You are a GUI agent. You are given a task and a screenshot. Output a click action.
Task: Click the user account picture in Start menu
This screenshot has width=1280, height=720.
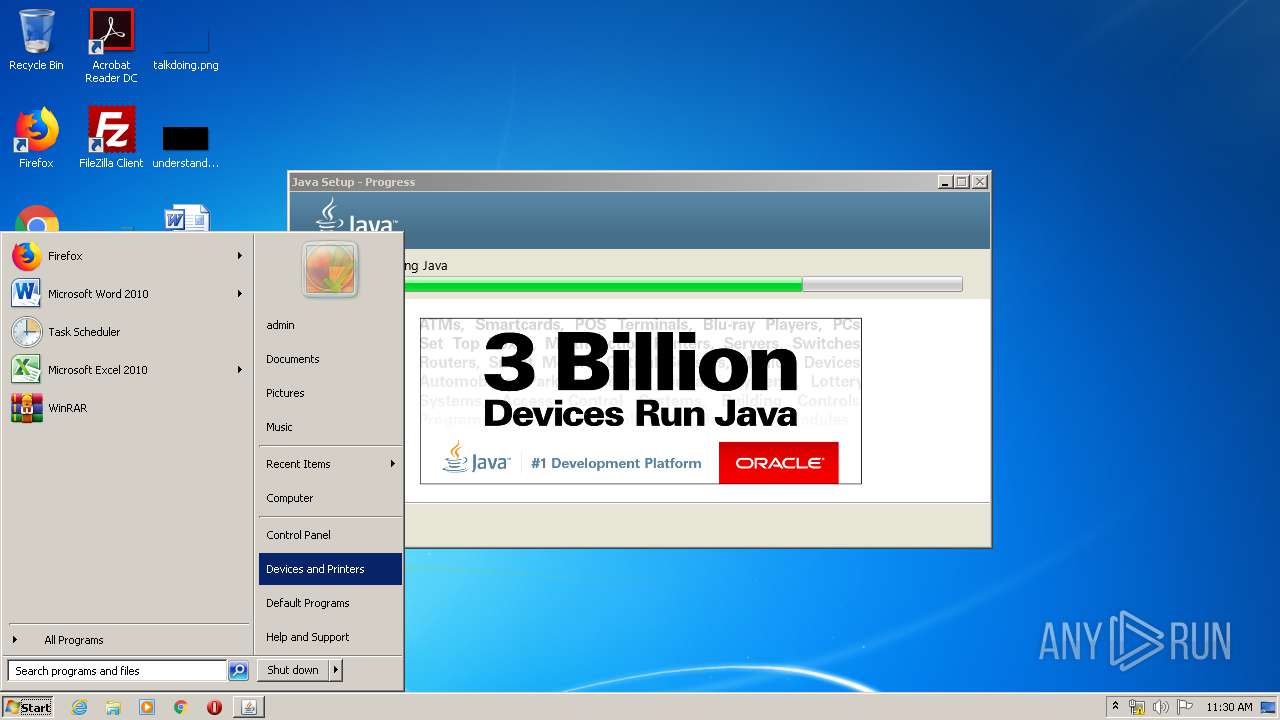point(330,270)
